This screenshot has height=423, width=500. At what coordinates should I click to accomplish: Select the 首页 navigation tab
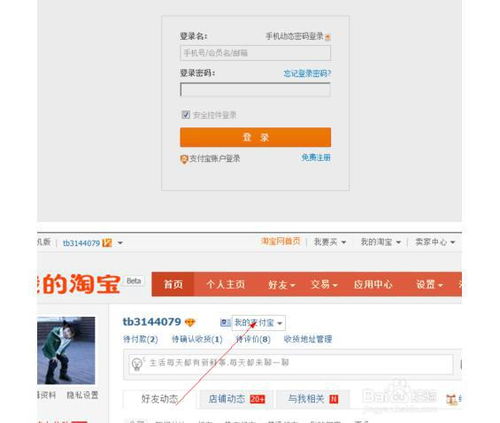point(173,284)
